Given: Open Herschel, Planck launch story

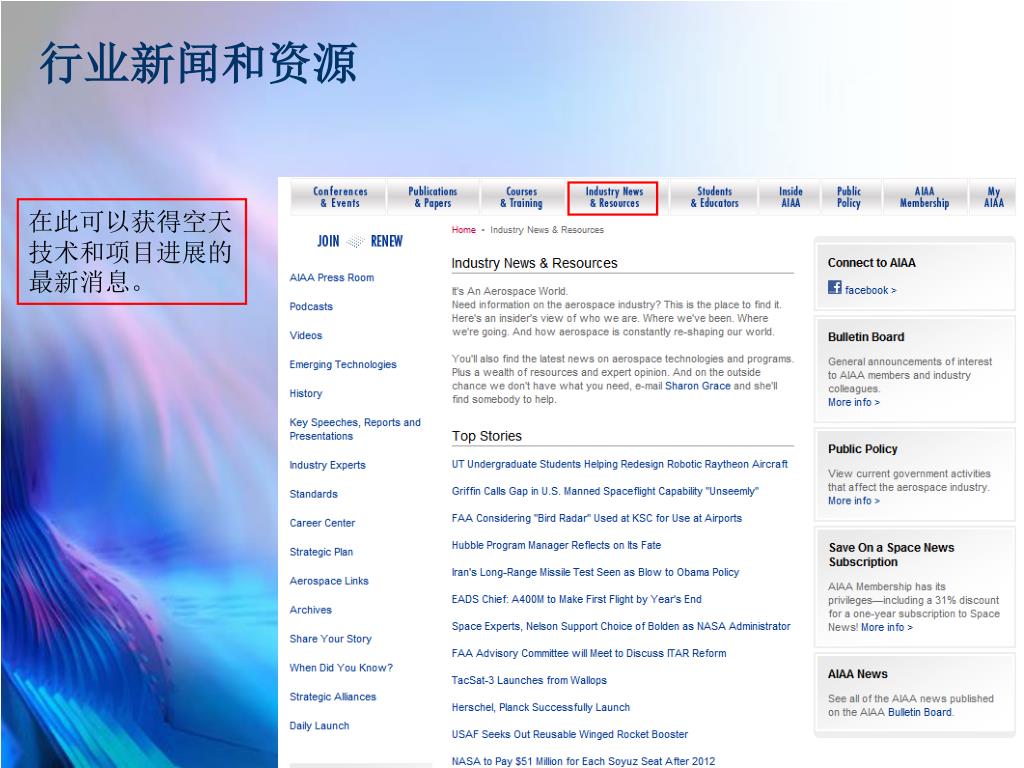Looking at the screenshot, I should tap(541, 707).
